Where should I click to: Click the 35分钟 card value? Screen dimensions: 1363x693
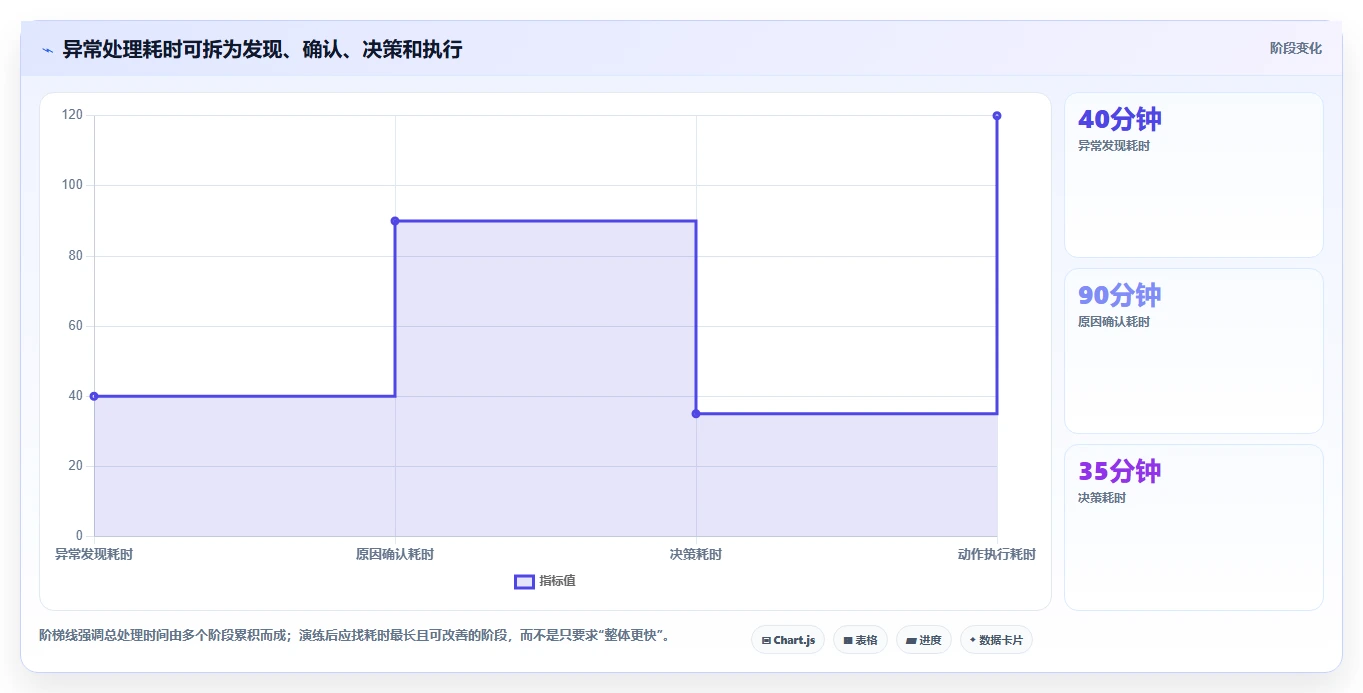[x=1120, y=472]
